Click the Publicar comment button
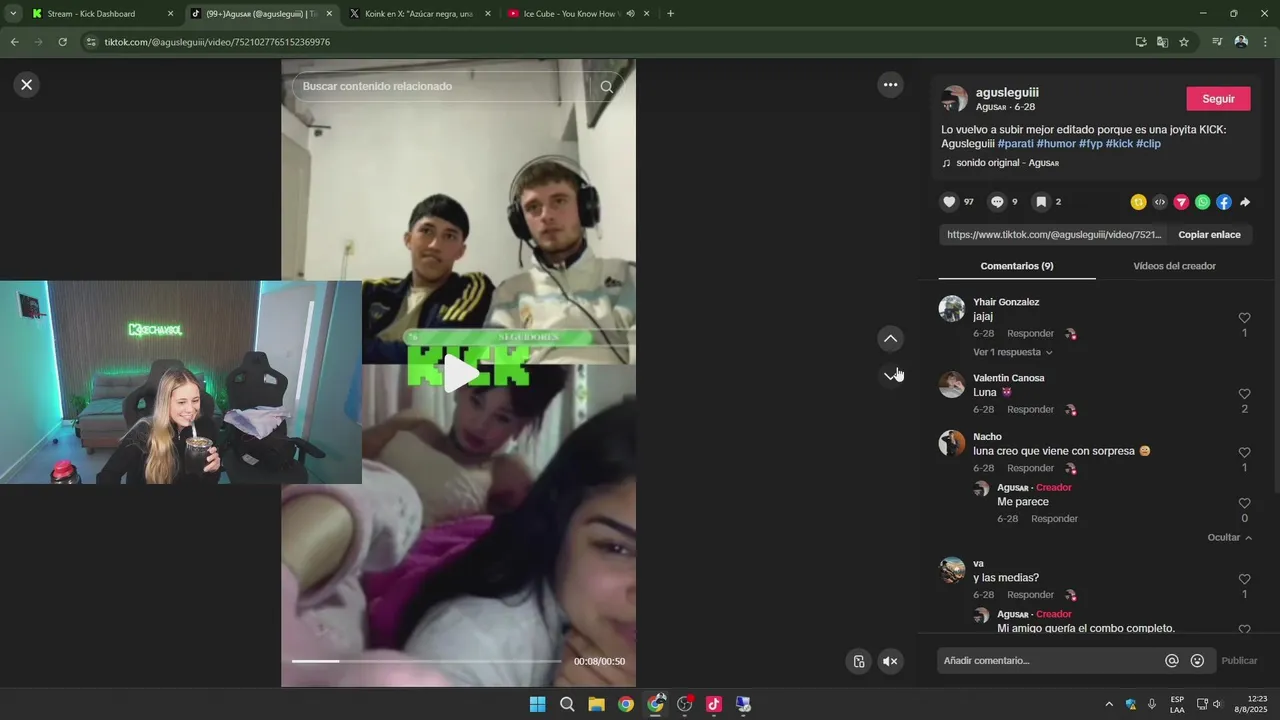Image resolution: width=1280 pixels, height=720 pixels. [1239, 661]
